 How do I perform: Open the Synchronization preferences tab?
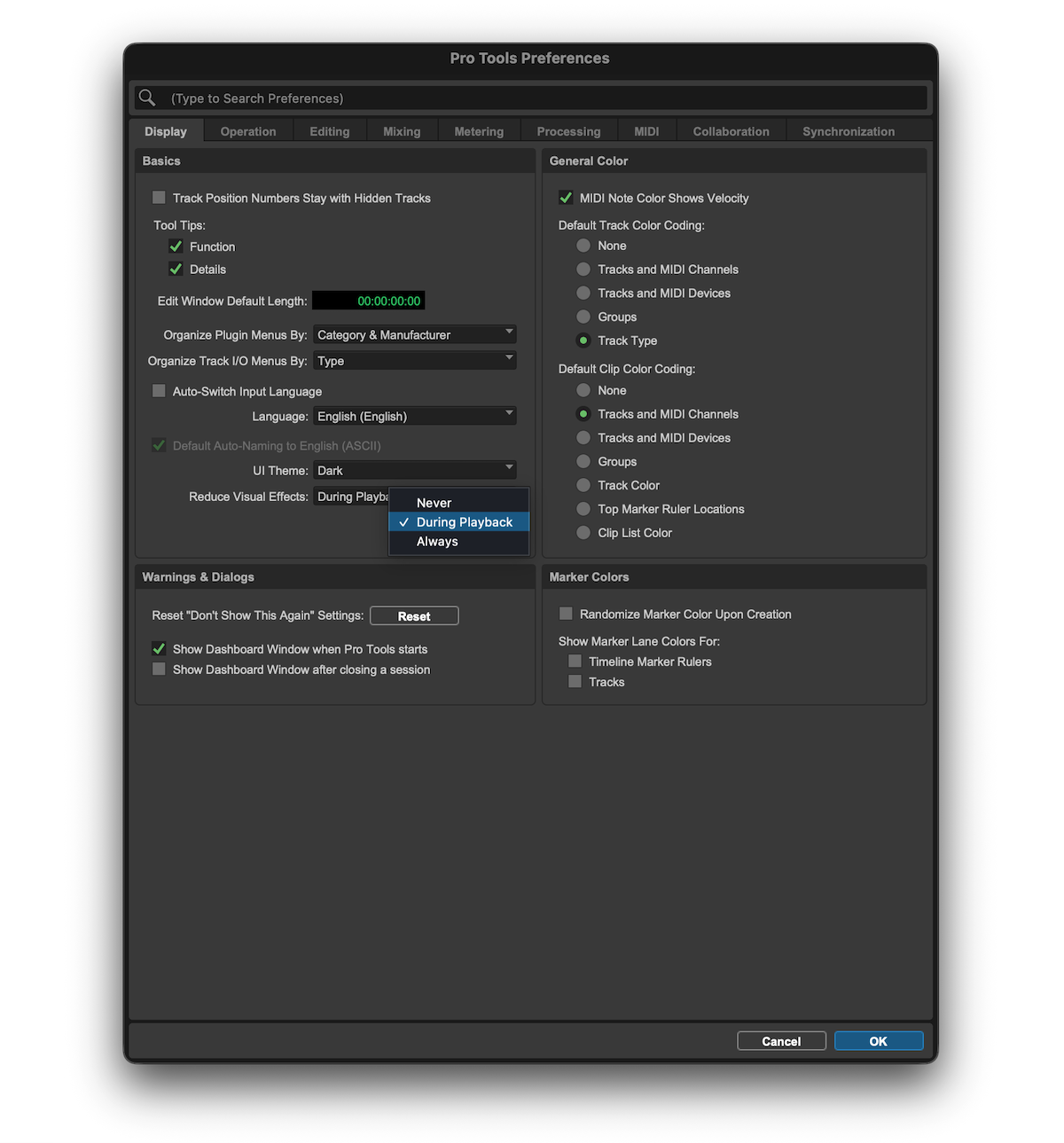point(848,130)
